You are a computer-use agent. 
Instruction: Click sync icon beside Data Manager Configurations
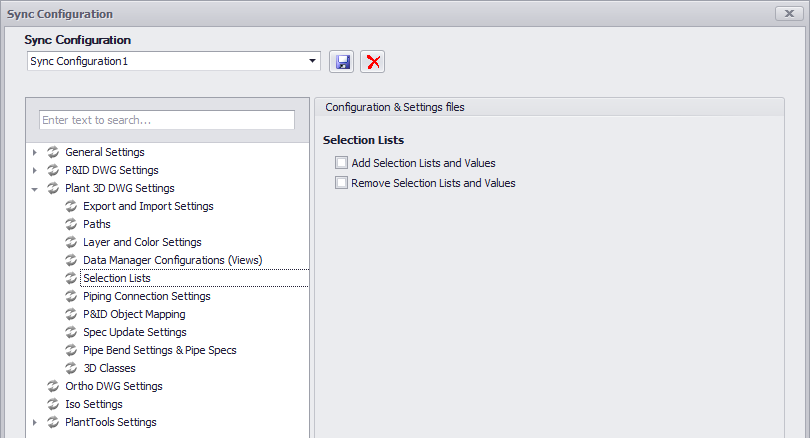(x=71, y=260)
